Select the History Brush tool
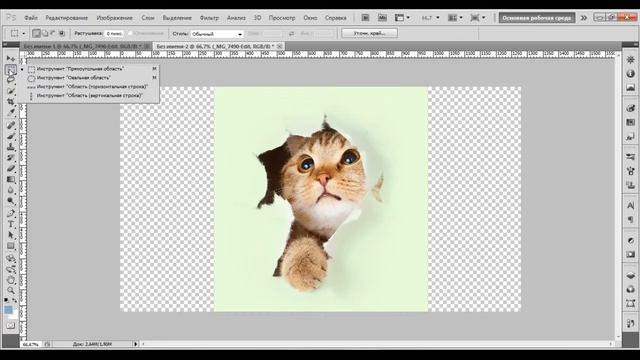Viewport: 640px width, 360px height. (x=11, y=158)
